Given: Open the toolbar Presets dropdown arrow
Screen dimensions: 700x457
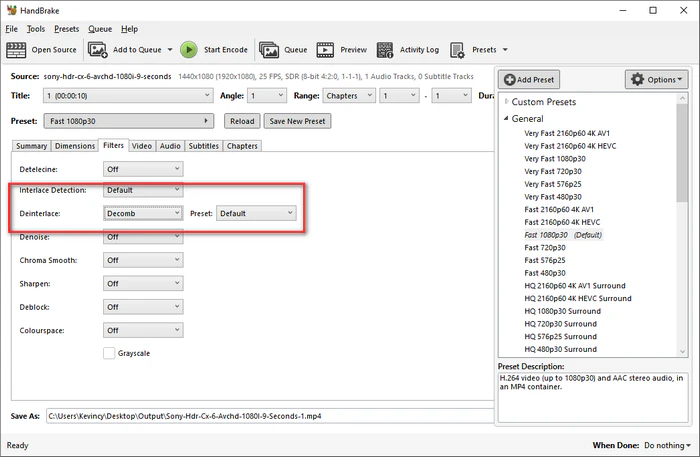Looking at the screenshot, I should 505,50.
